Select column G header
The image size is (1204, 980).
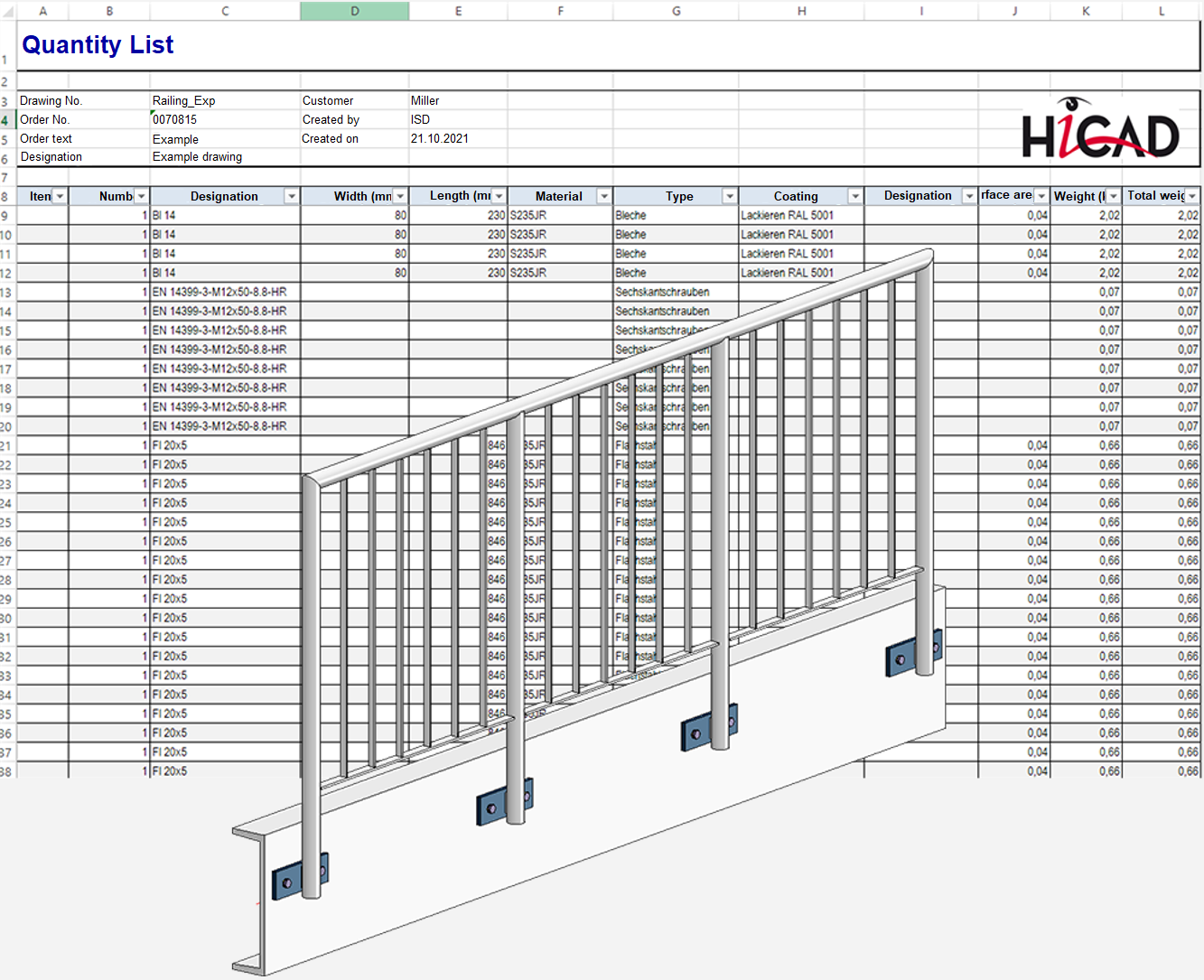click(676, 11)
